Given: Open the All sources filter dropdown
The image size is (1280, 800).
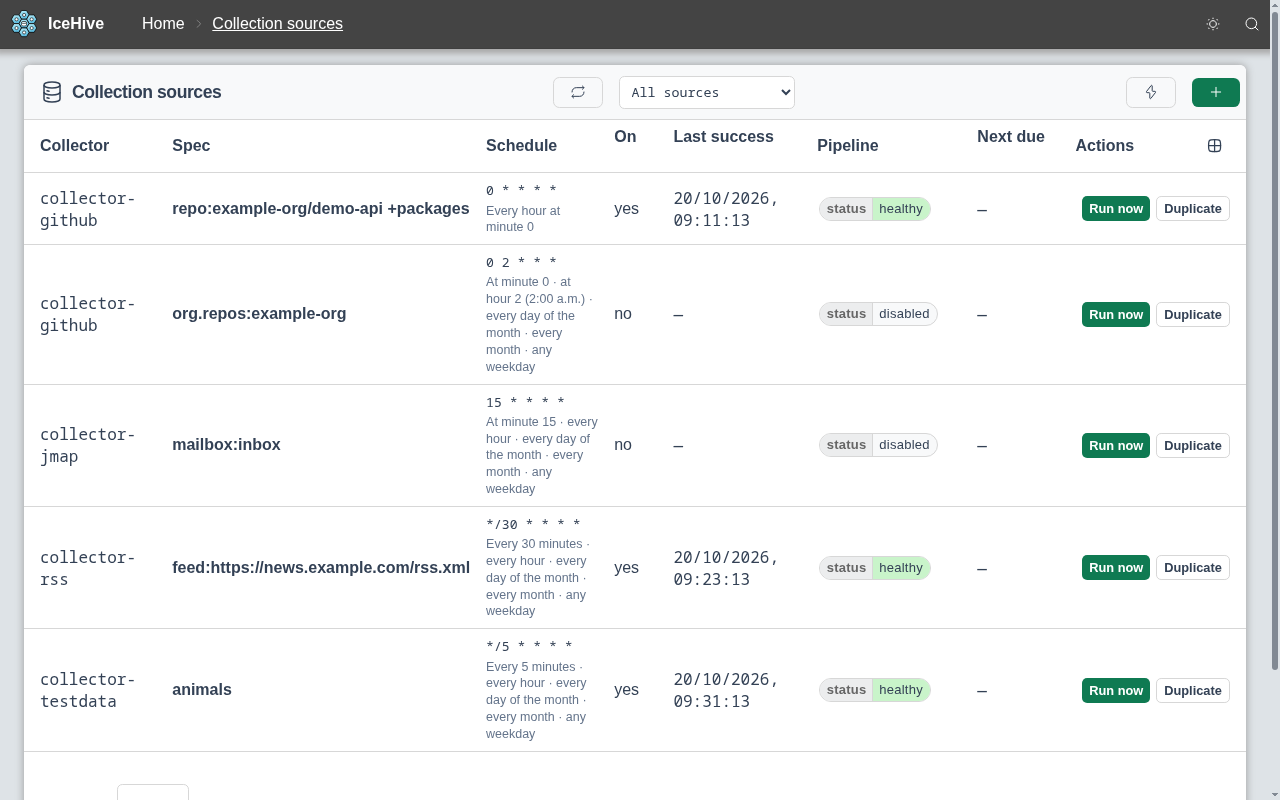Looking at the screenshot, I should (x=707, y=92).
